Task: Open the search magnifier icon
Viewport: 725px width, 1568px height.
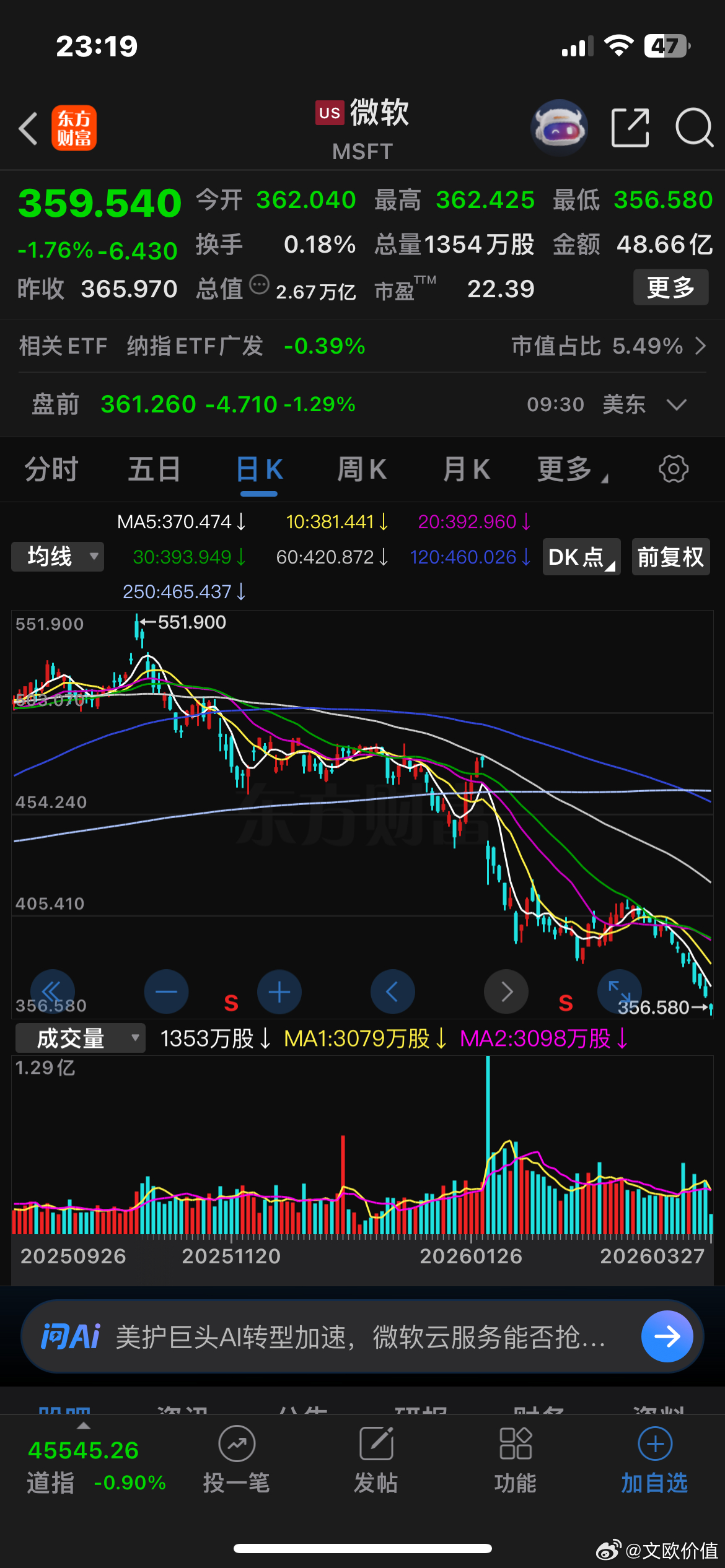Action: point(694,128)
